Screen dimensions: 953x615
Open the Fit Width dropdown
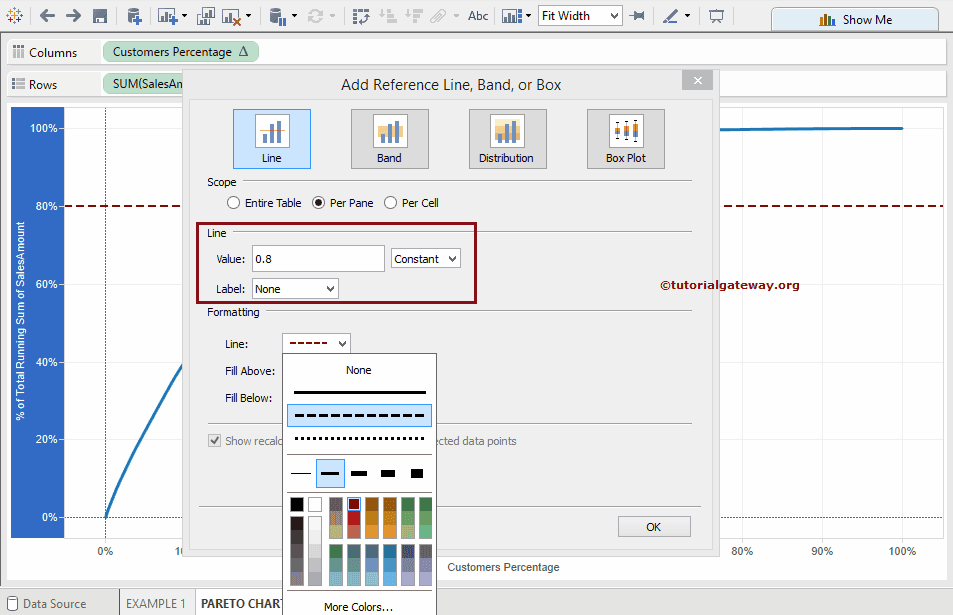(x=579, y=16)
